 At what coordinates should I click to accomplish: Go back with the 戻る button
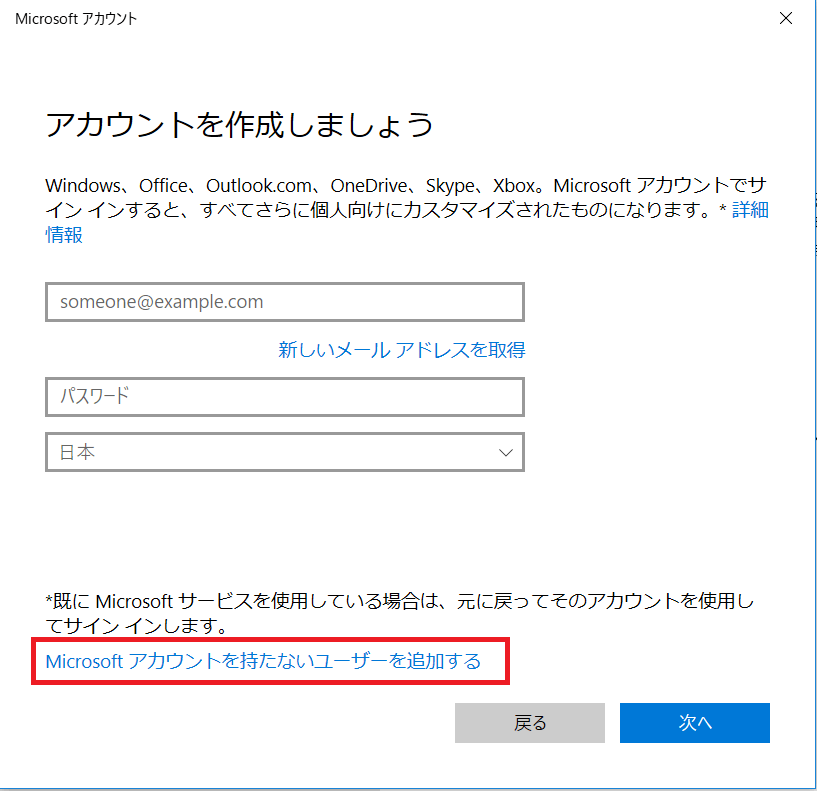pos(529,723)
